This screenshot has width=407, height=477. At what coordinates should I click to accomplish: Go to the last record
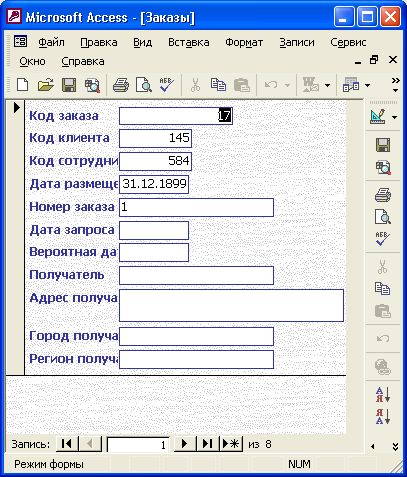[x=208, y=444]
